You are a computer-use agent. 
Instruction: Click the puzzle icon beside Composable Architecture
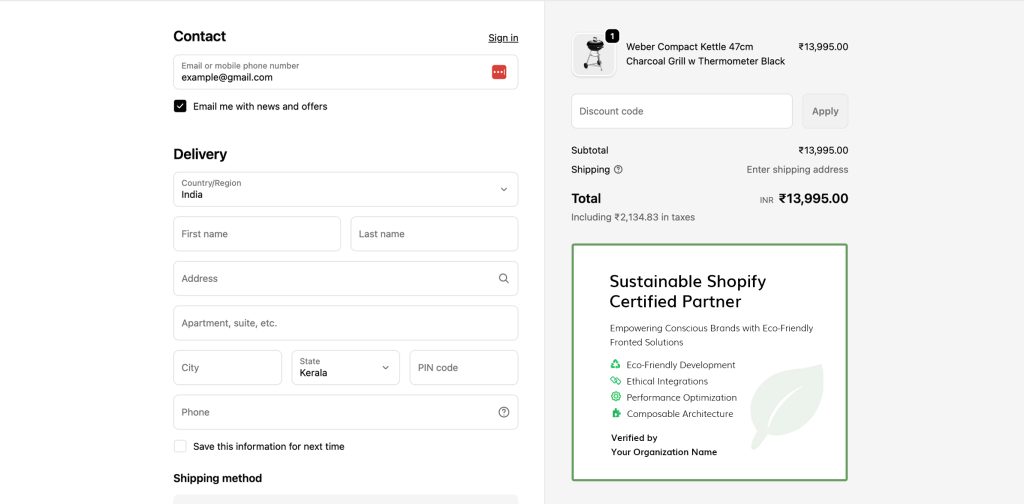(x=615, y=413)
